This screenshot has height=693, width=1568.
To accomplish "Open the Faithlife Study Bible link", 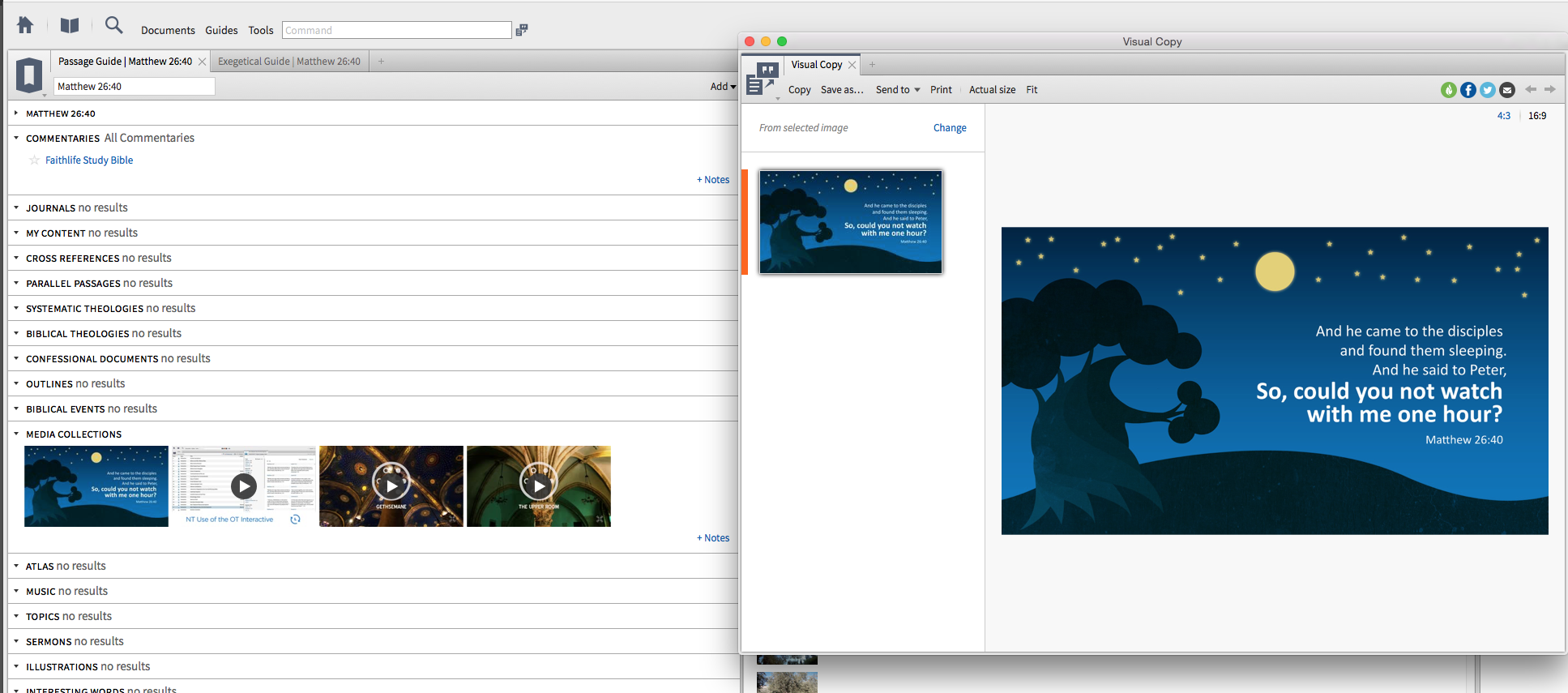I will click(x=89, y=160).
